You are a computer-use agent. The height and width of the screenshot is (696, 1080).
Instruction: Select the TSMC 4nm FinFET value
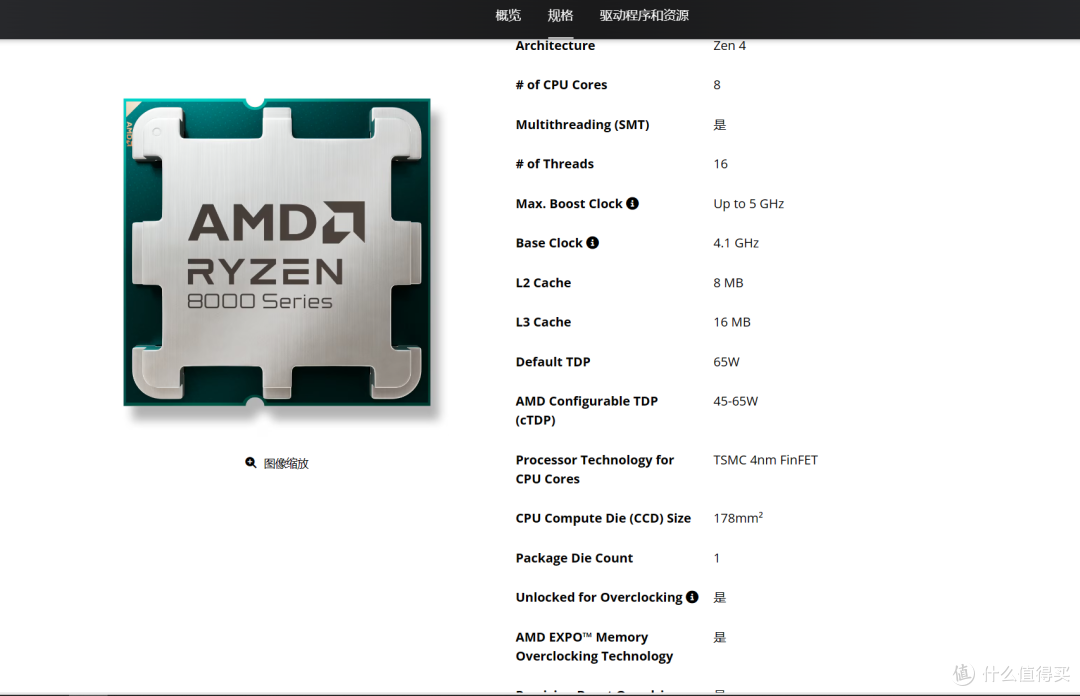pos(765,460)
